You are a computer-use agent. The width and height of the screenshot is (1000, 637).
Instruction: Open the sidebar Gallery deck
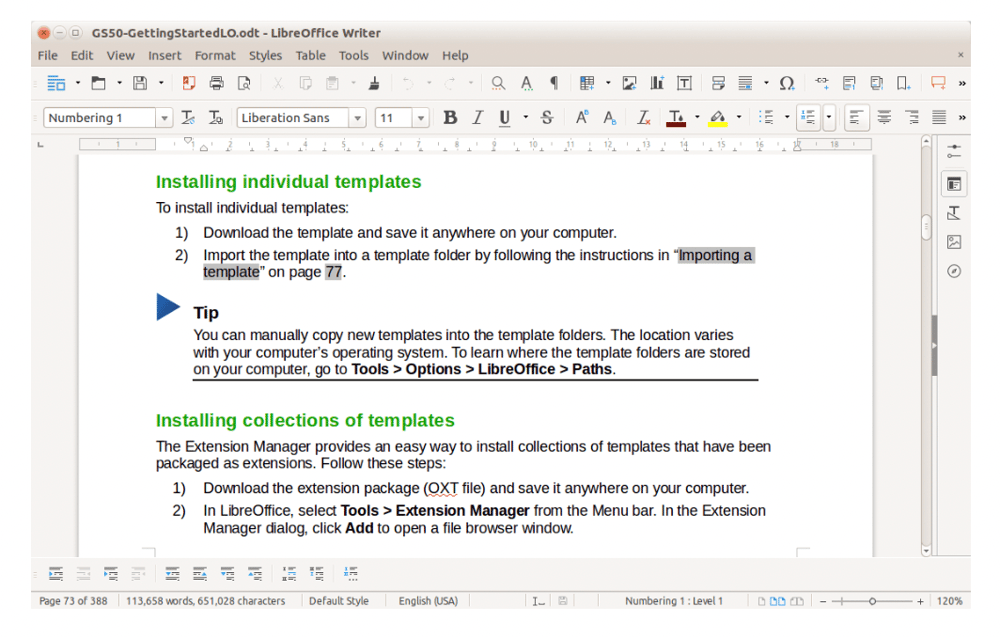954,242
